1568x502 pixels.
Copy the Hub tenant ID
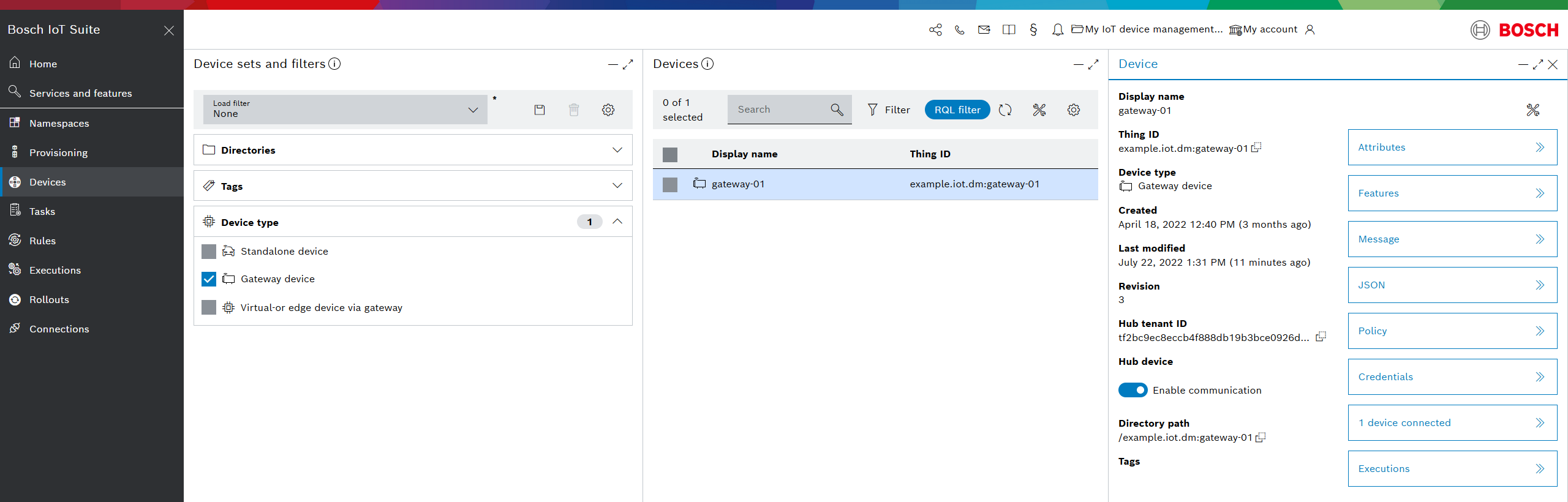1321,336
